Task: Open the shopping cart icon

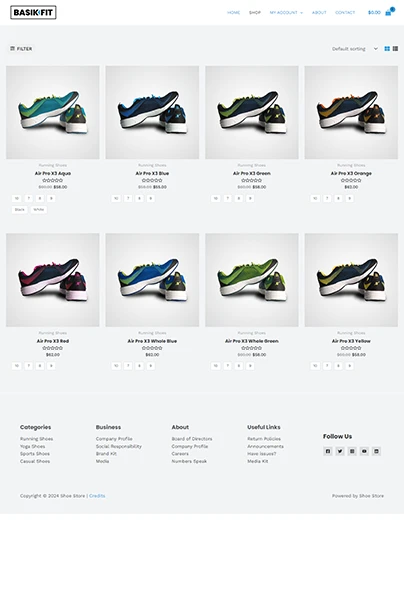Action: pos(389,12)
